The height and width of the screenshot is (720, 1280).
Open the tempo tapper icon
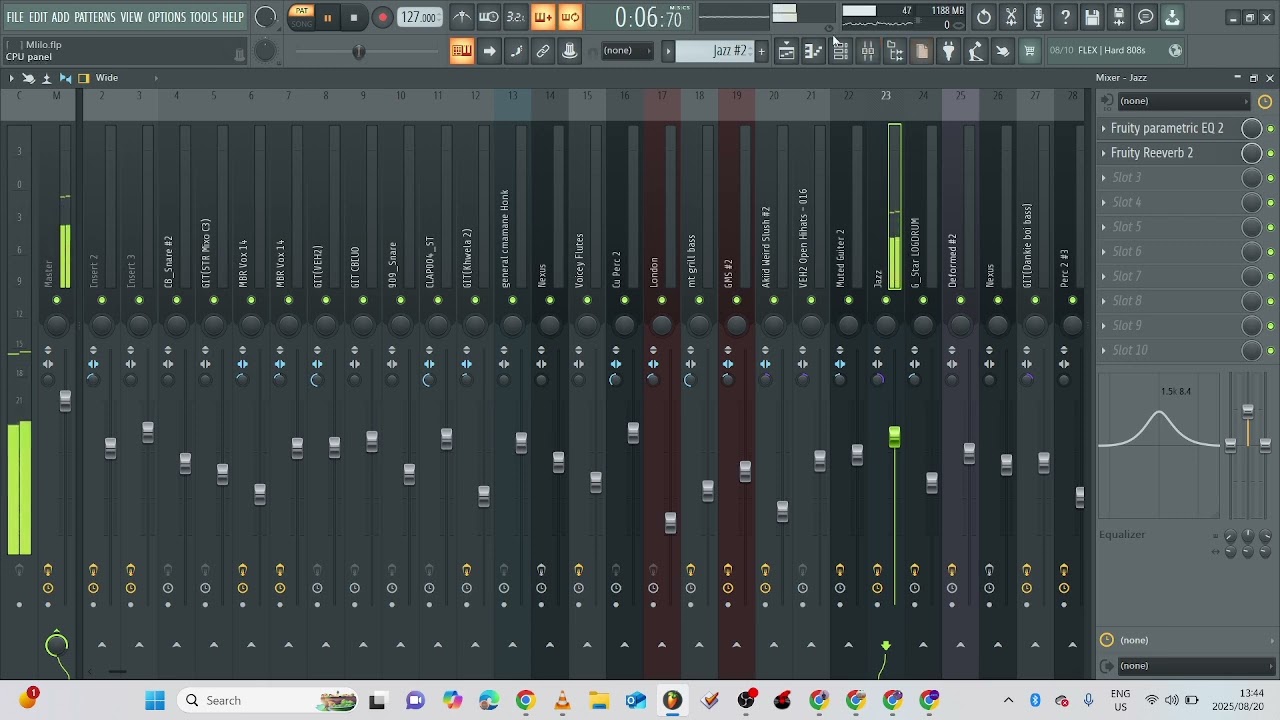975,51
